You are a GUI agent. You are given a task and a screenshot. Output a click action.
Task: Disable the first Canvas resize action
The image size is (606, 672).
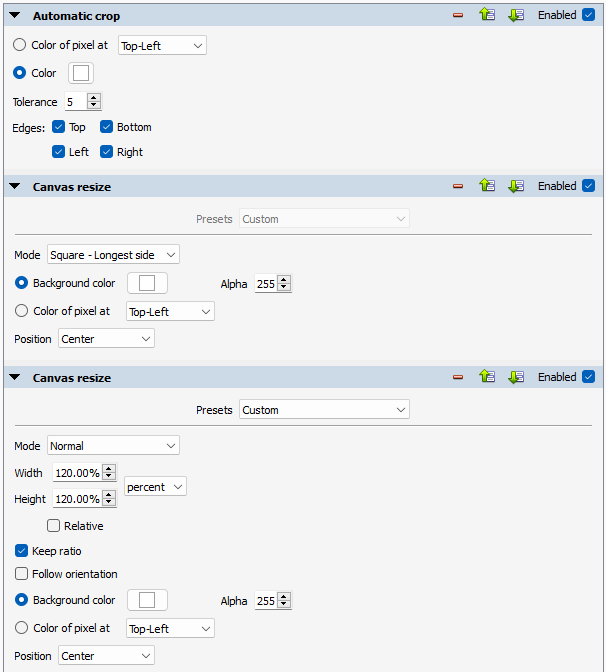tap(588, 186)
